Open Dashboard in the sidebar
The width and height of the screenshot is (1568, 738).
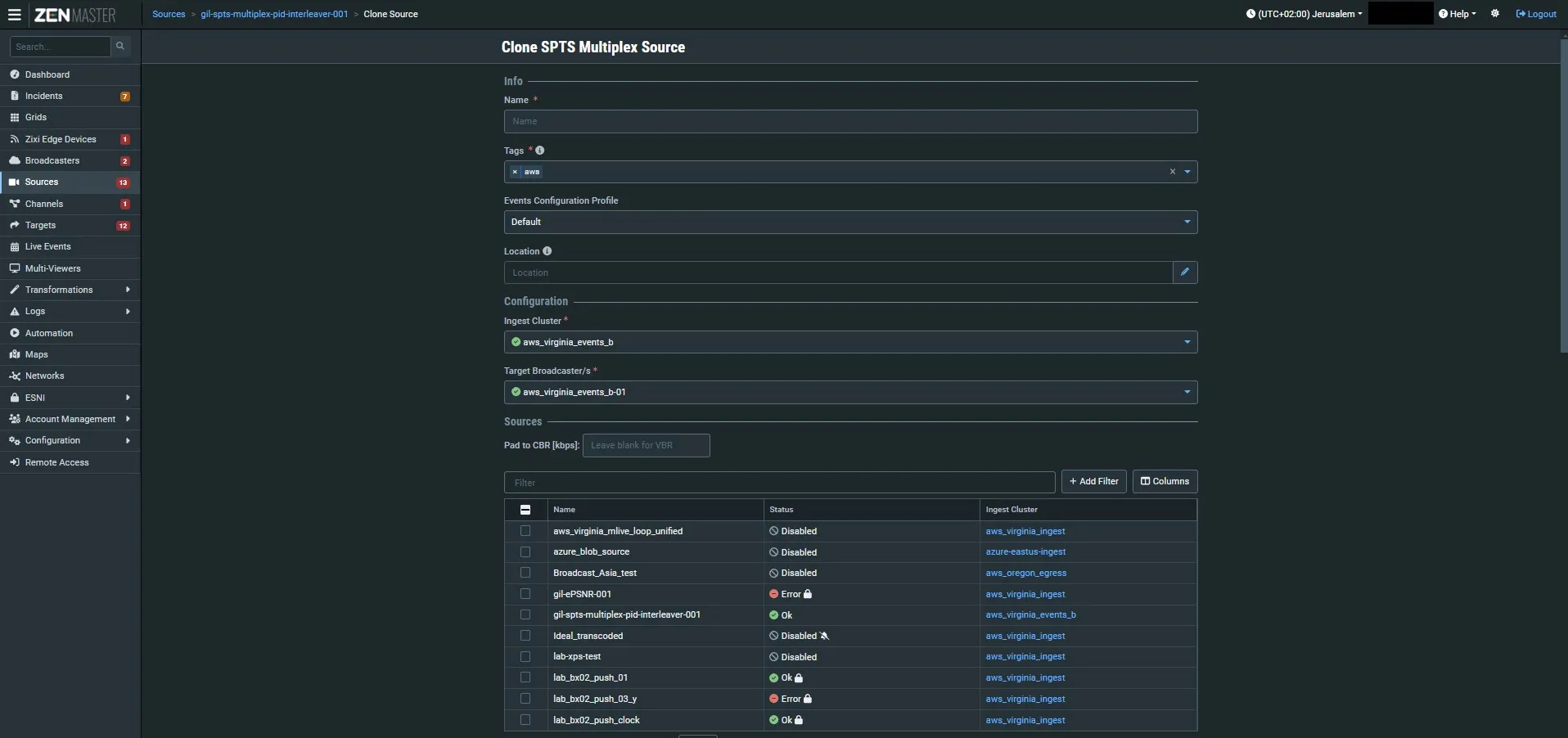[70, 74]
